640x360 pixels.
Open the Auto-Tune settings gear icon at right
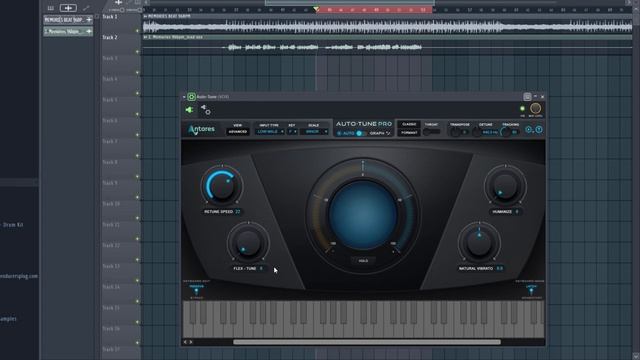pyautogui.click(x=529, y=130)
